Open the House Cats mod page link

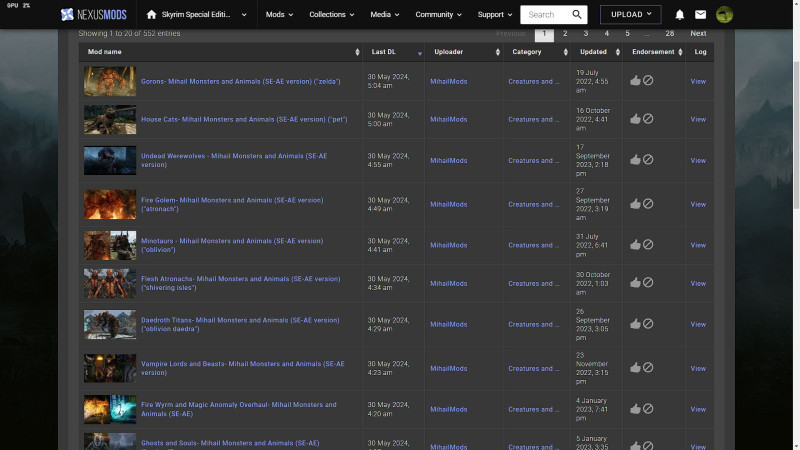pos(244,119)
